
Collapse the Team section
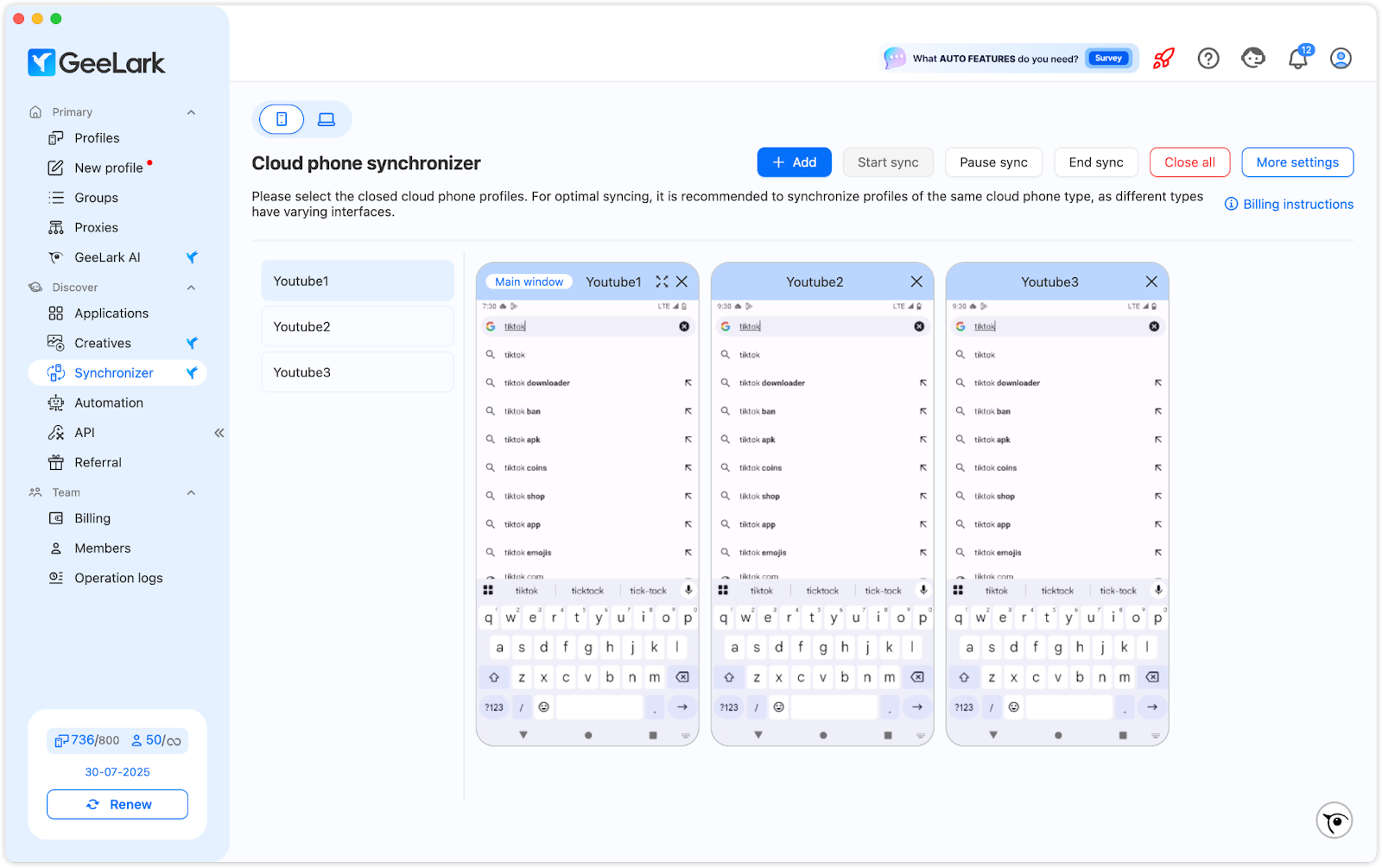191,492
